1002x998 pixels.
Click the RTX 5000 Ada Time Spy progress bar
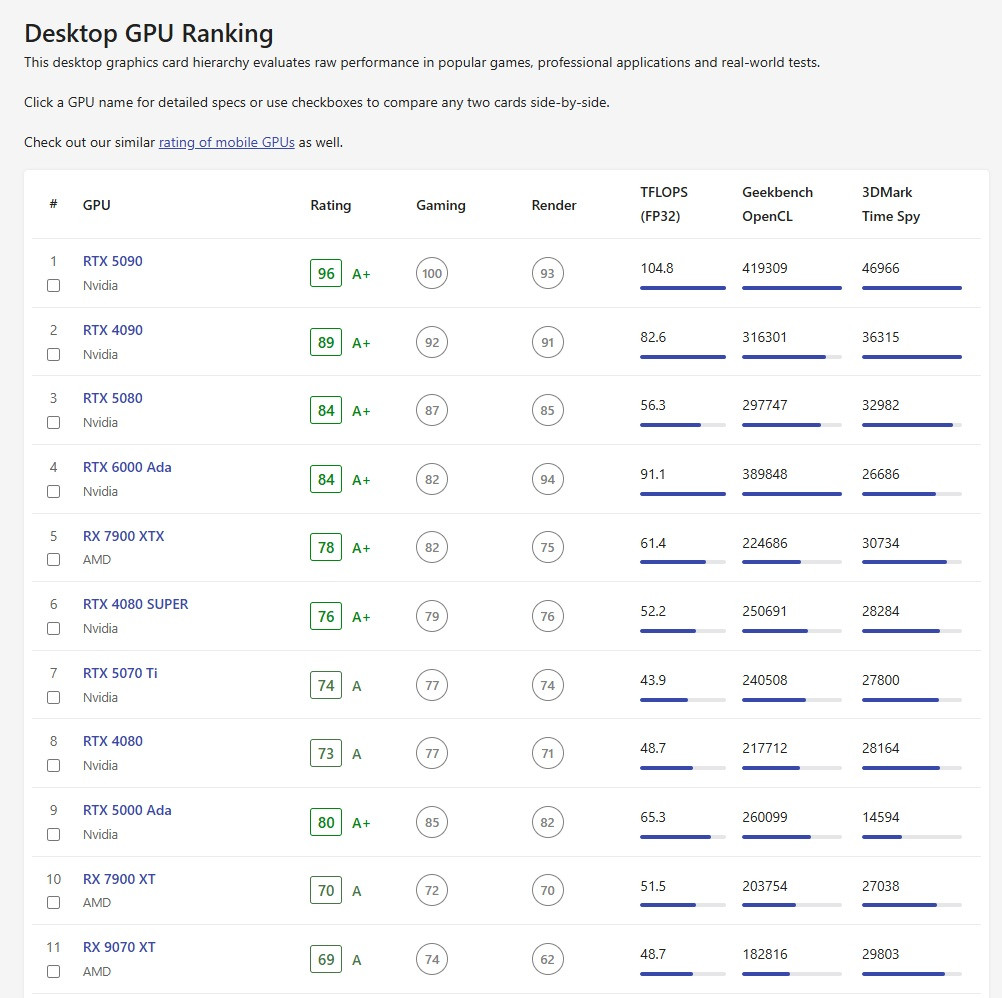[x=912, y=837]
